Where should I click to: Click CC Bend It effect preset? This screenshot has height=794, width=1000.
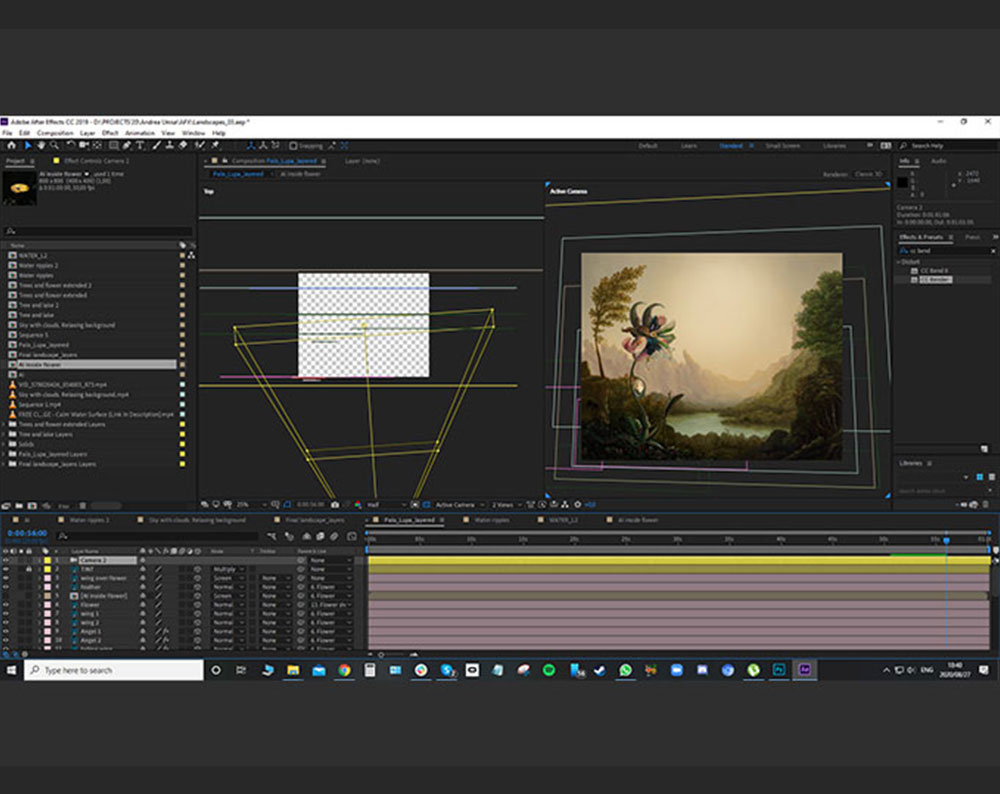[936, 271]
